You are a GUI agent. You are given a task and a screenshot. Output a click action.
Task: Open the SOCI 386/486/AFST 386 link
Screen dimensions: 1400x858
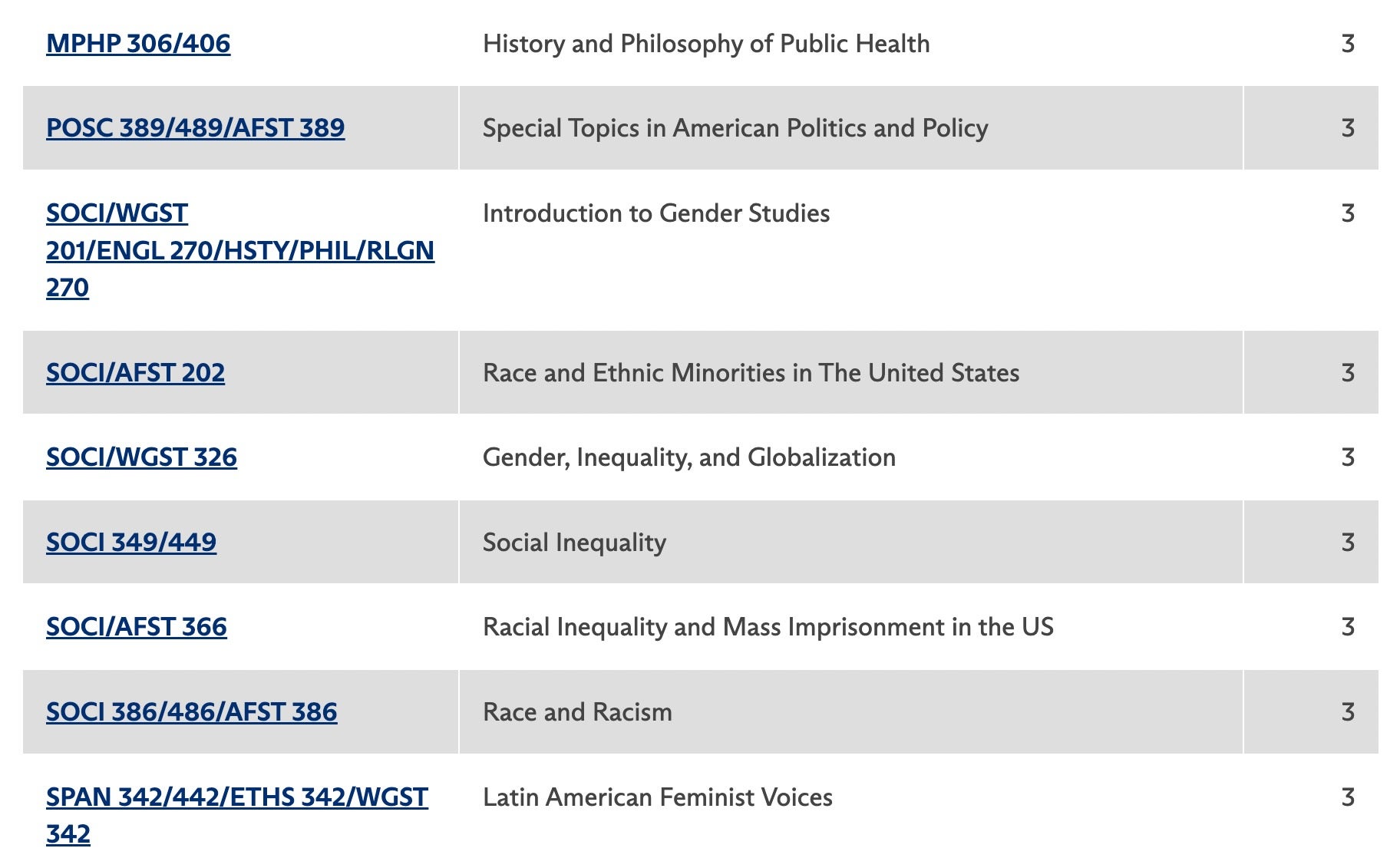click(x=191, y=712)
